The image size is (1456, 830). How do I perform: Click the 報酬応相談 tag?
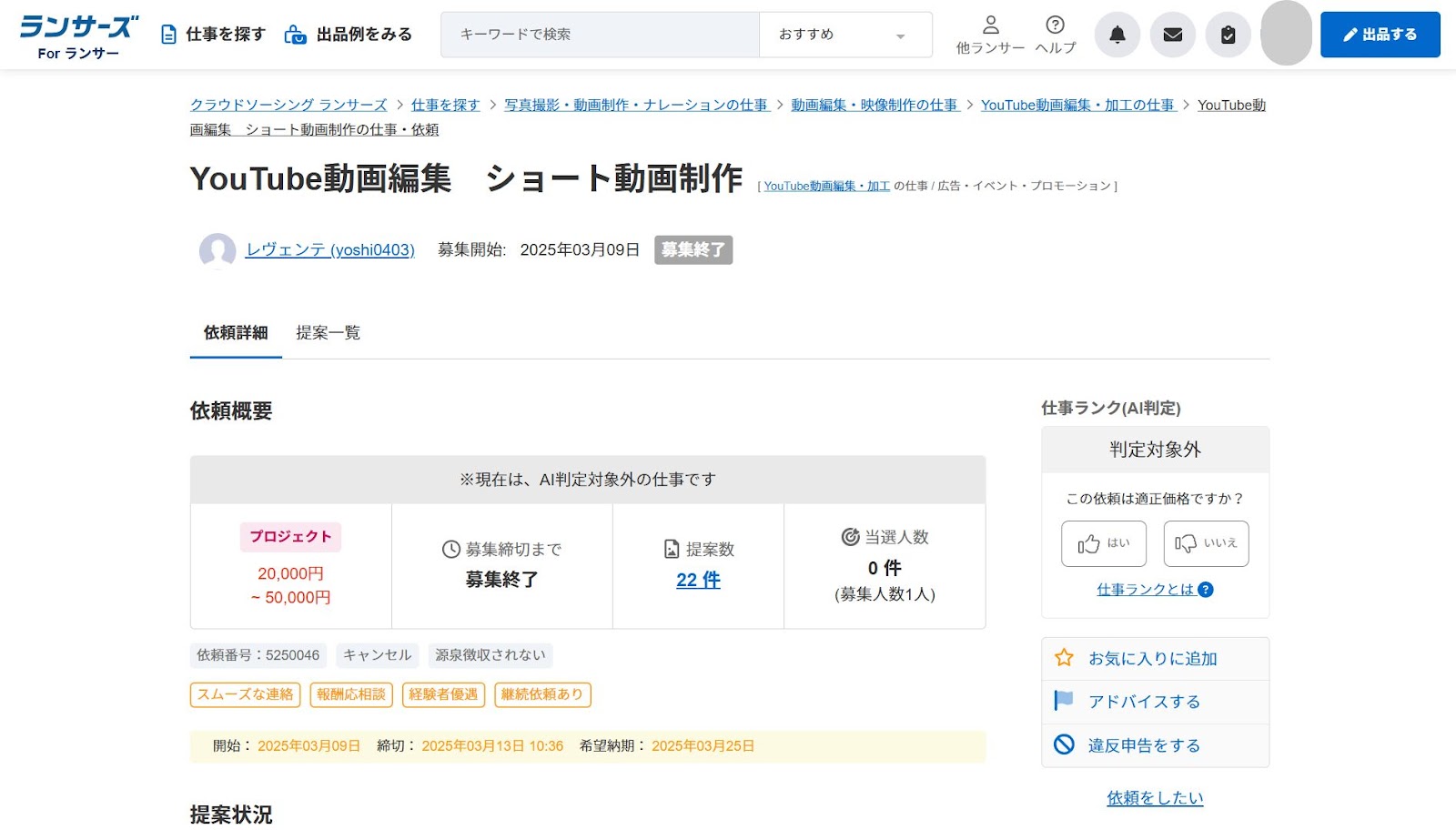pos(351,695)
